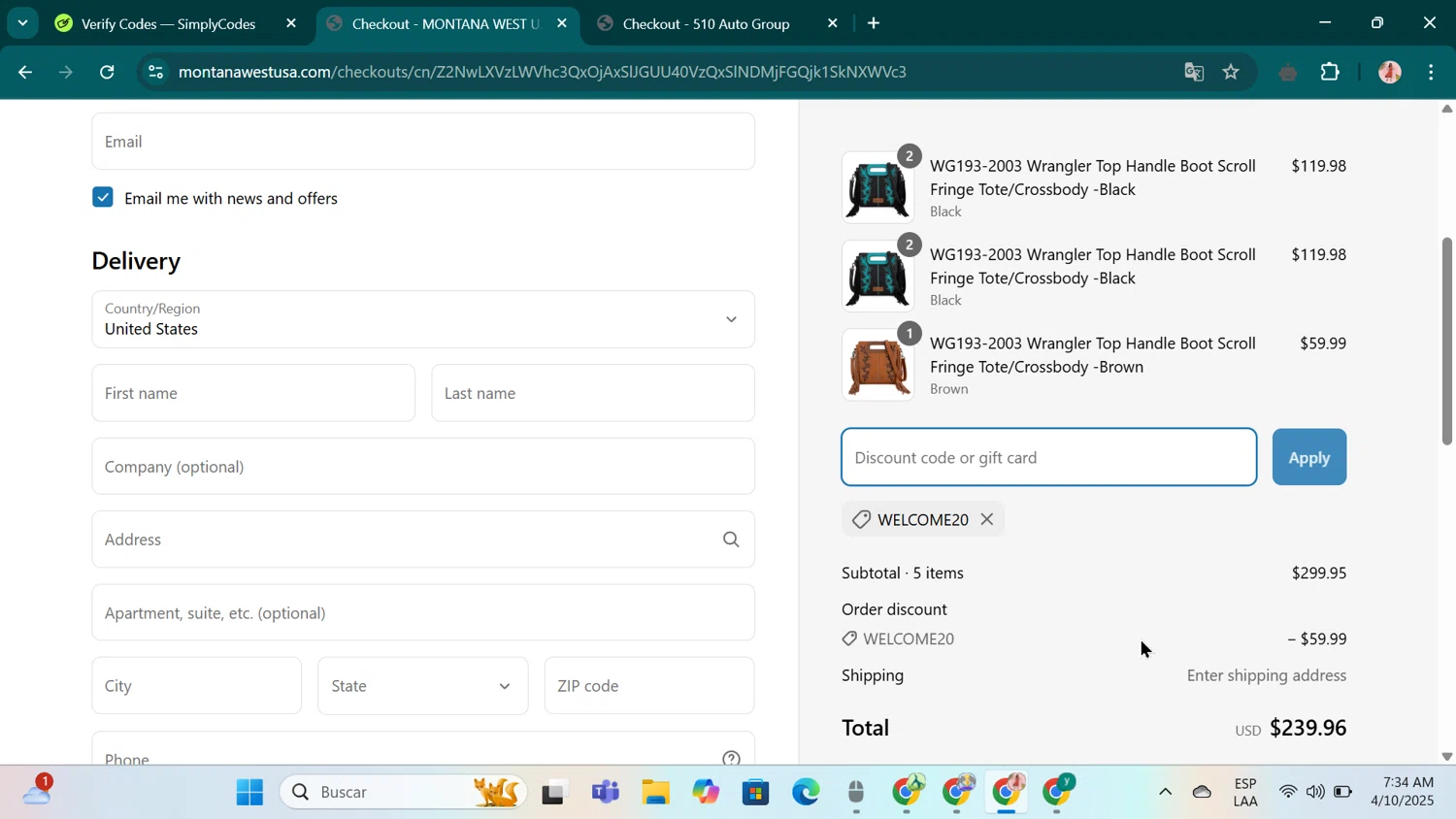Close the Checkout - 510 Auto Group tab
The image size is (1456, 819).
(x=832, y=23)
